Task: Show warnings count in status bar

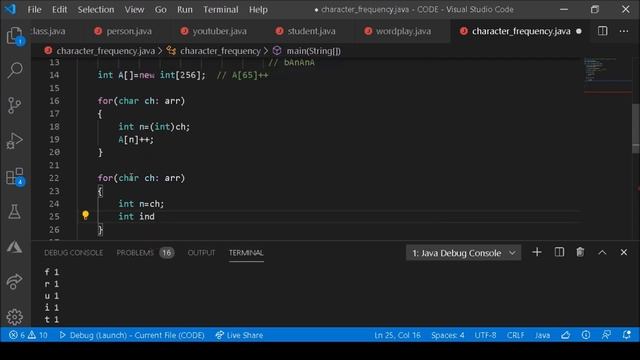Action: (38, 335)
